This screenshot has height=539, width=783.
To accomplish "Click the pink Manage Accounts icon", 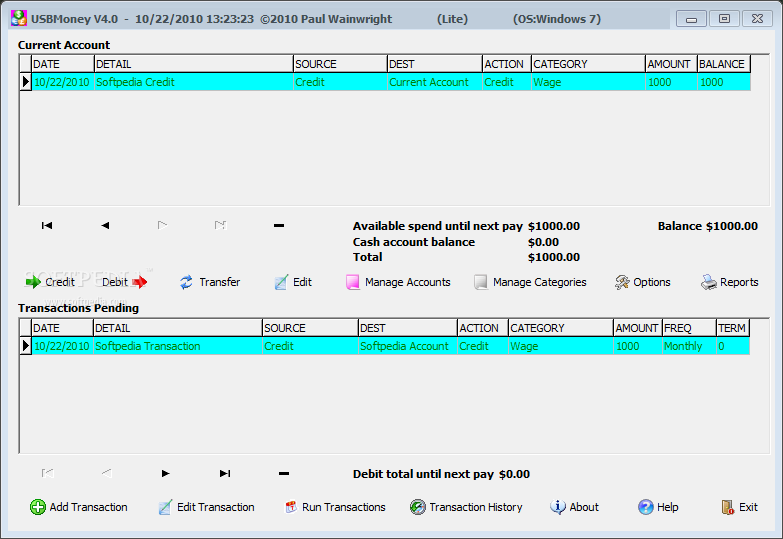I will pos(353,282).
